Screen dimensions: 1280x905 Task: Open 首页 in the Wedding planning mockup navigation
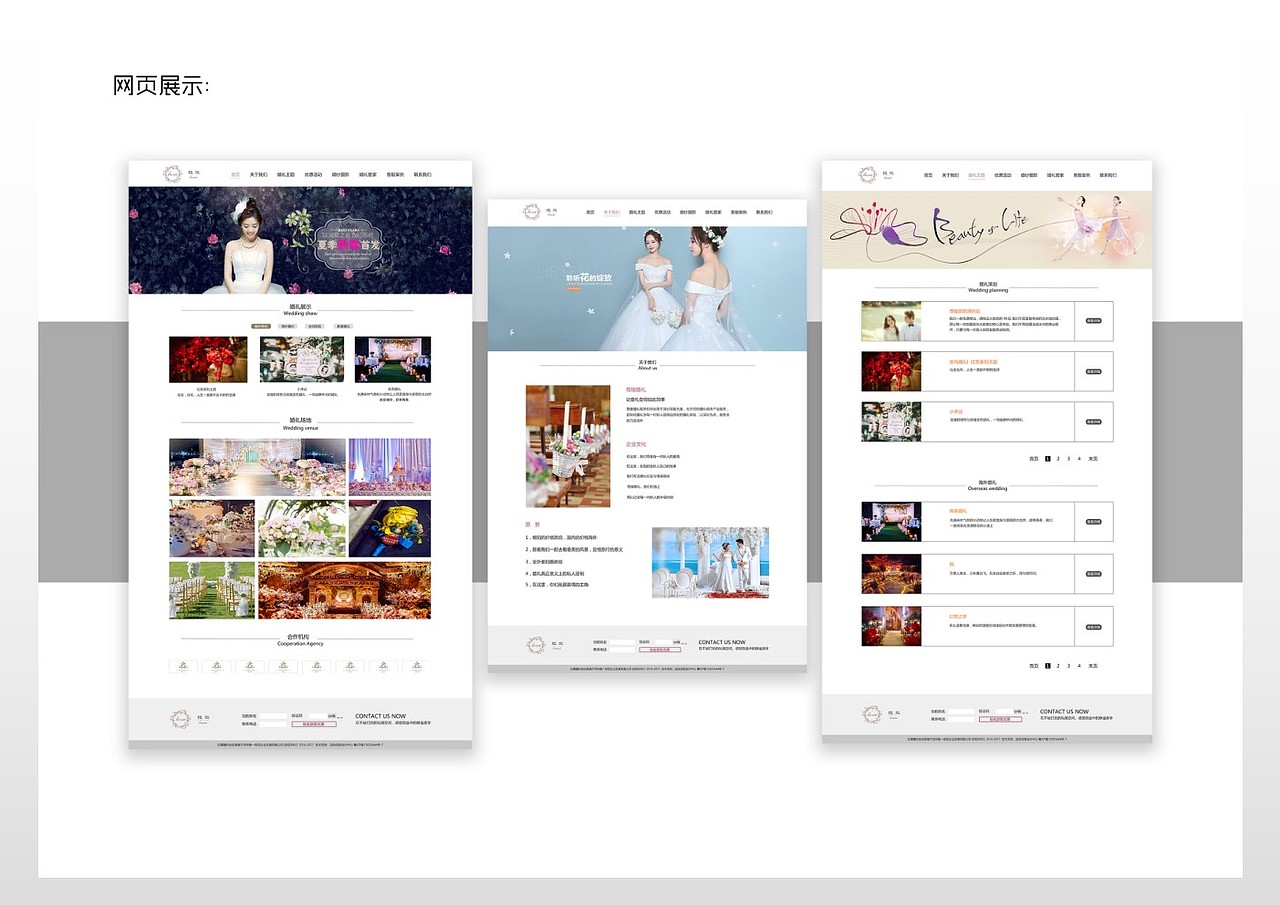click(928, 175)
